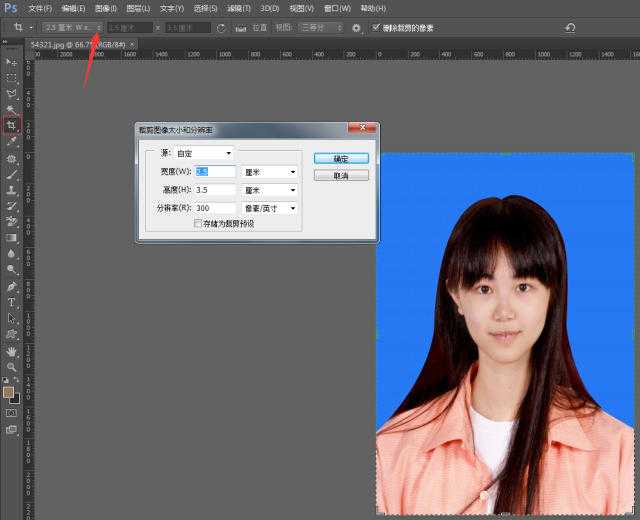Open the 源 preset dropdown
Screen dimensions: 640x520
pyautogui.click(x=204, y=154)
